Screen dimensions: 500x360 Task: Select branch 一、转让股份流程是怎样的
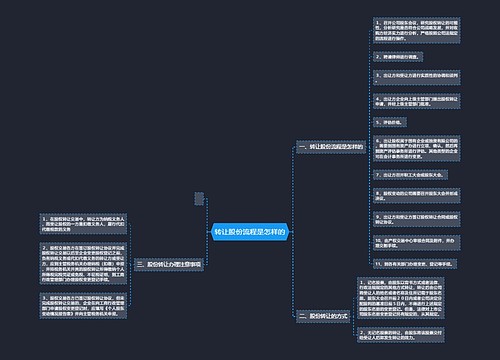(x=331, y=147)
